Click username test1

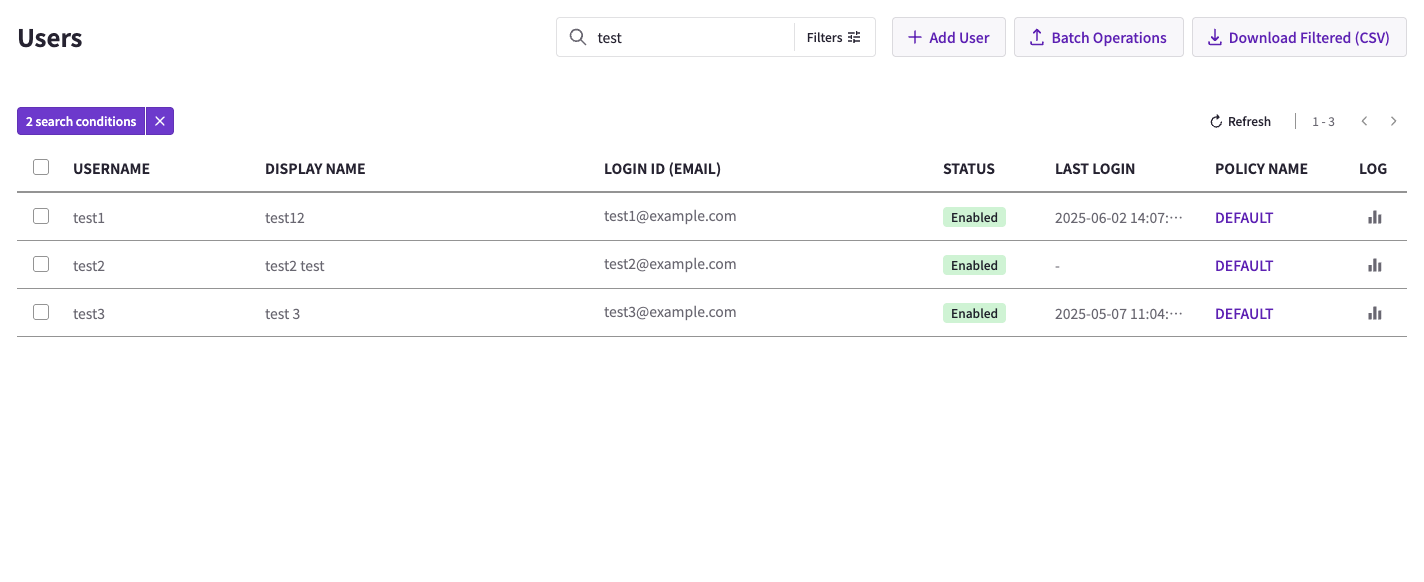[x=89, y=218]
